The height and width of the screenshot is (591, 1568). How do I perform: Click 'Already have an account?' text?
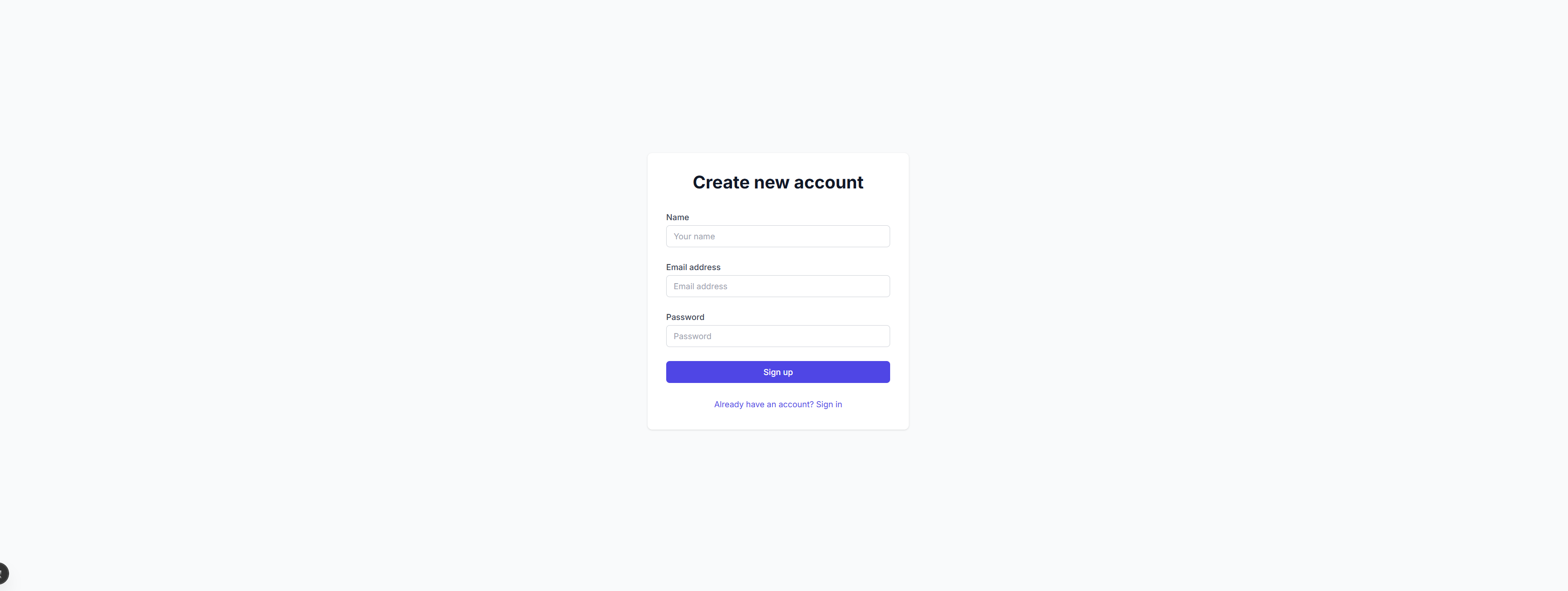click(x=763, y=404)
